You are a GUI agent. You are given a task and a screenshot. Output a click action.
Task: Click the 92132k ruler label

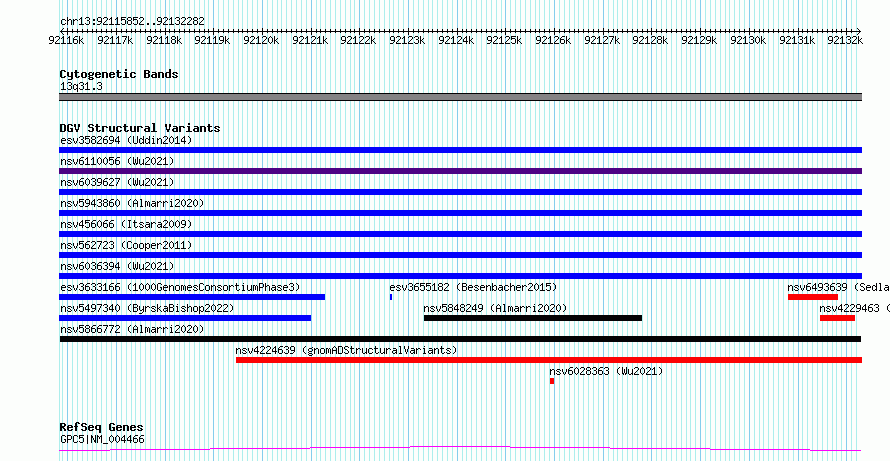845,40
